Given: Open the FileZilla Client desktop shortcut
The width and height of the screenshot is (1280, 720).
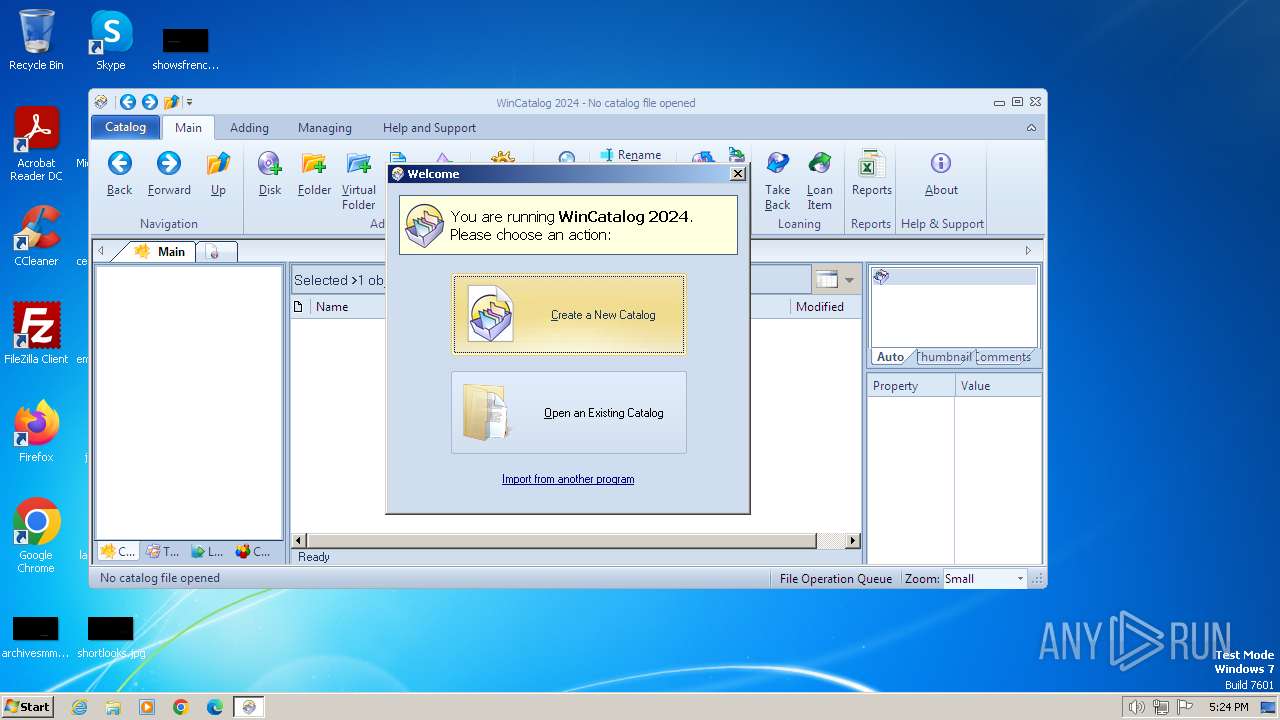Looking at the screenshot, I should click(36, 333).
